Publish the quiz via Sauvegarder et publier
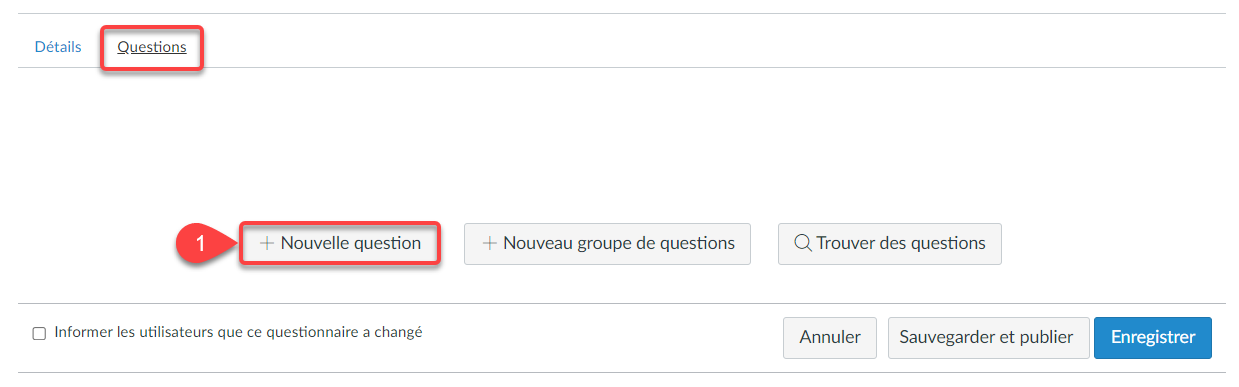Screen dimensions: 1239x387 pyautogui.click(x=987, y=338)
